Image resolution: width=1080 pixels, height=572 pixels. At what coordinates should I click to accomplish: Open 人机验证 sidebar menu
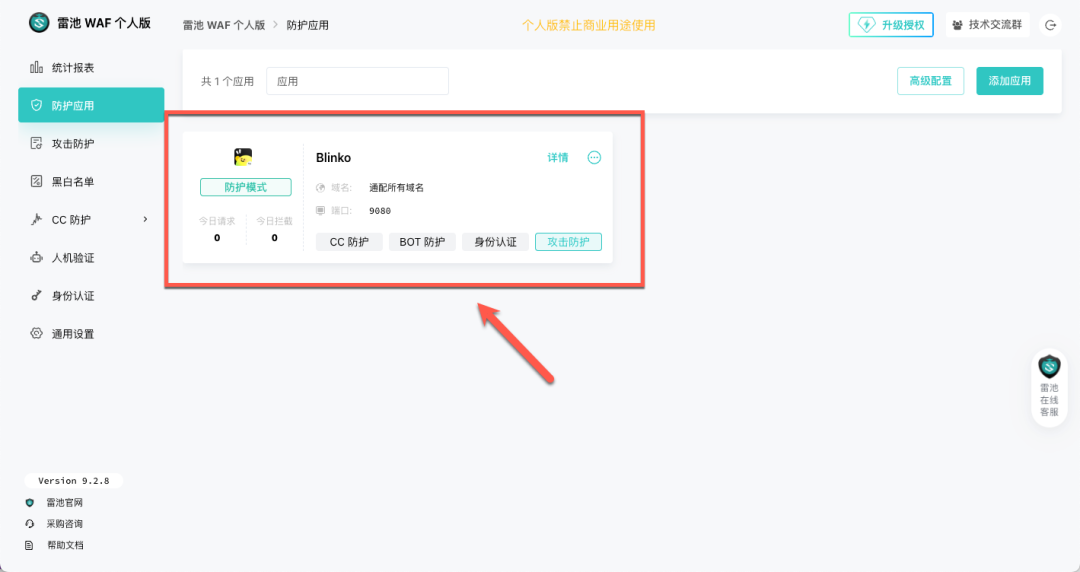(x=91, y=257)
